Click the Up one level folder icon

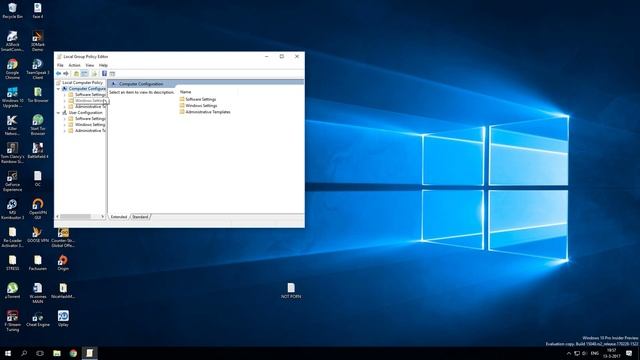pos(76,73)
